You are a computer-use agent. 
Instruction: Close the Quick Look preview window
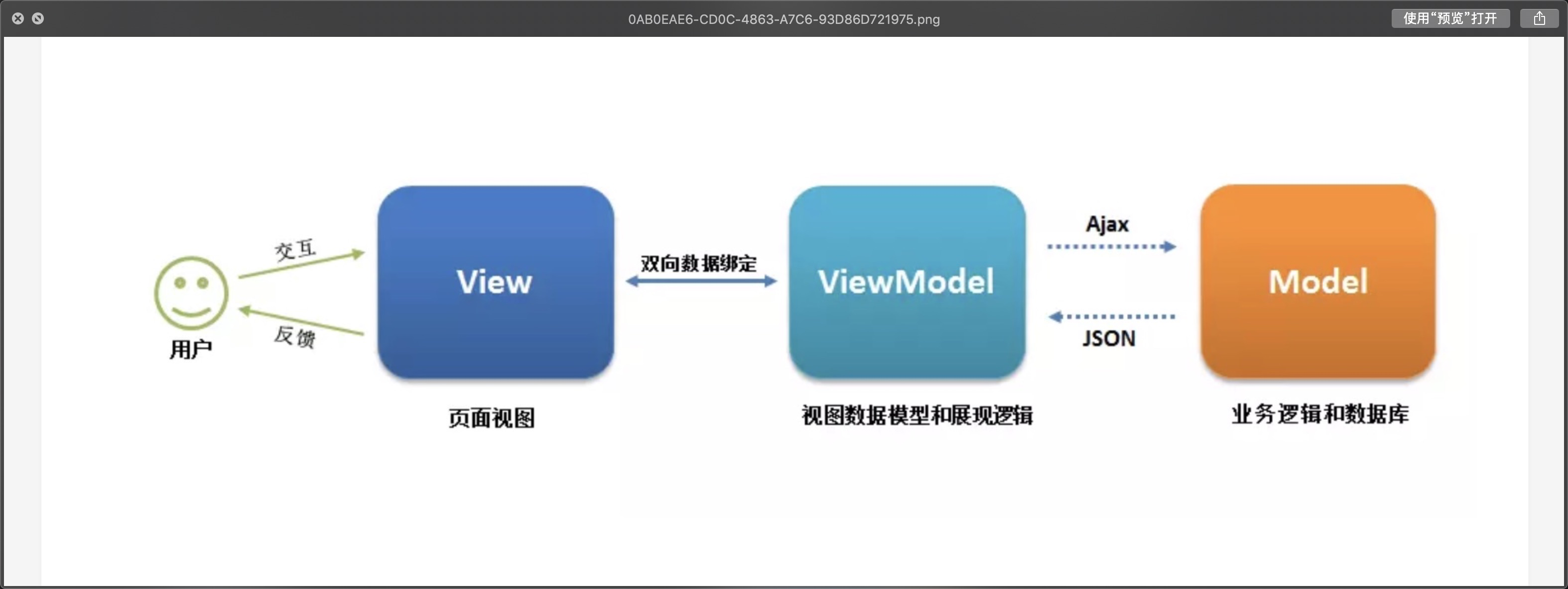[18, 18]
